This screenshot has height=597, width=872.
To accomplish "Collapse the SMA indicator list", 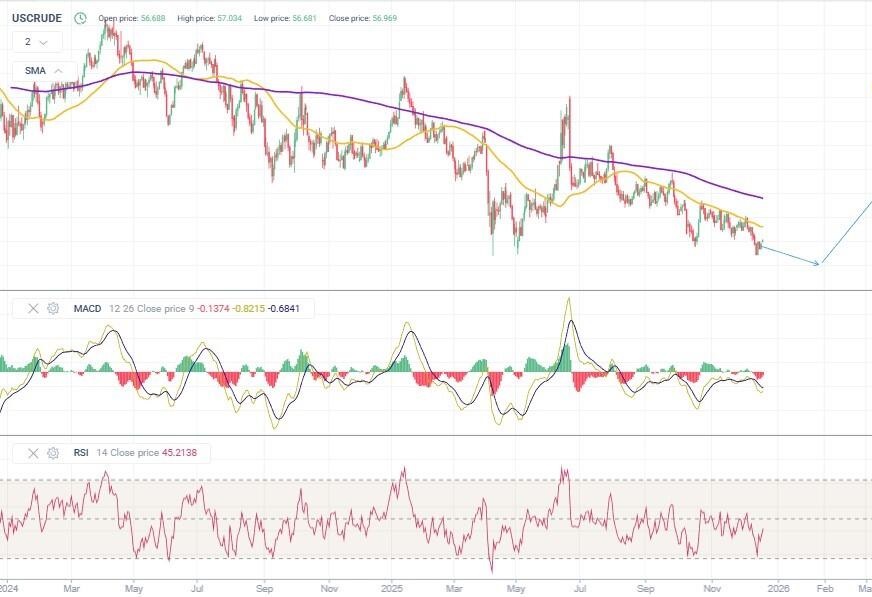I will point(58,71).
